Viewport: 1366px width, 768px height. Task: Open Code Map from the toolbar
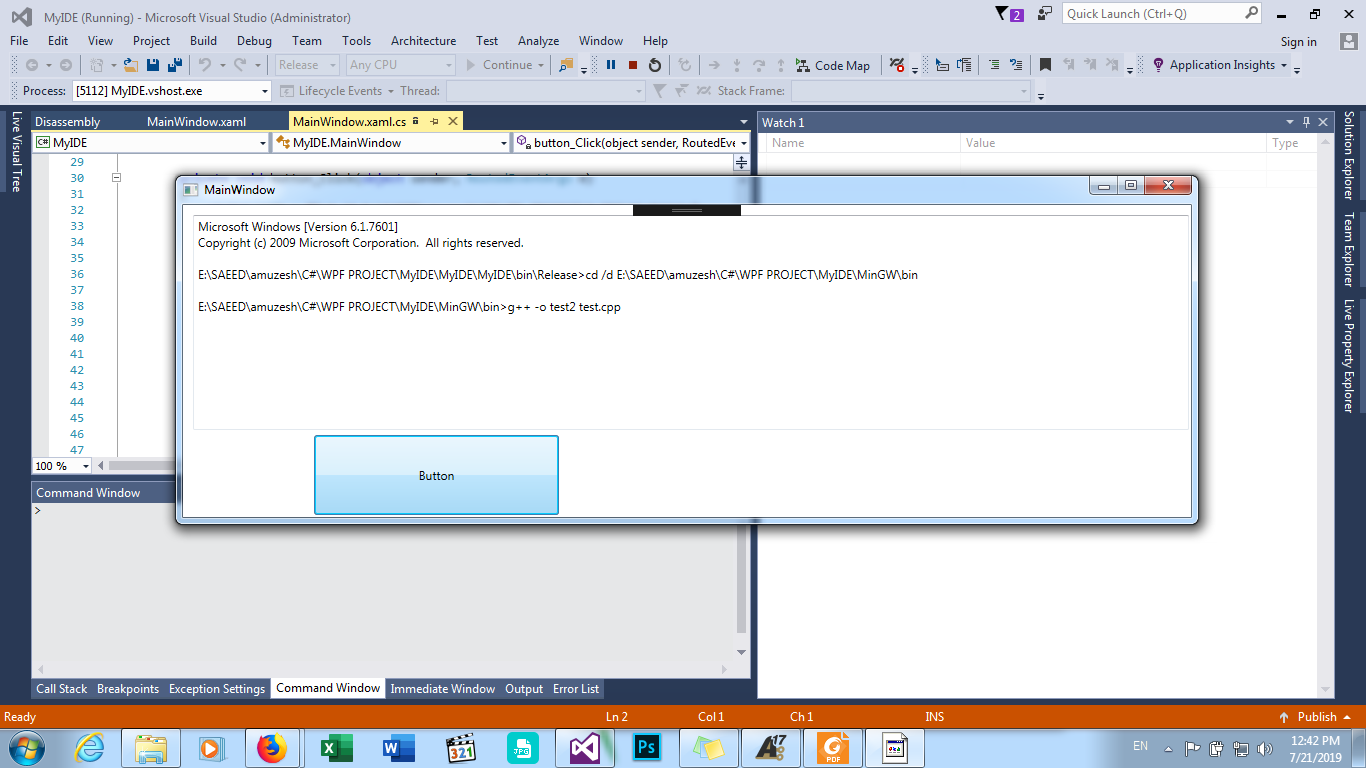[x=833, y=65]
